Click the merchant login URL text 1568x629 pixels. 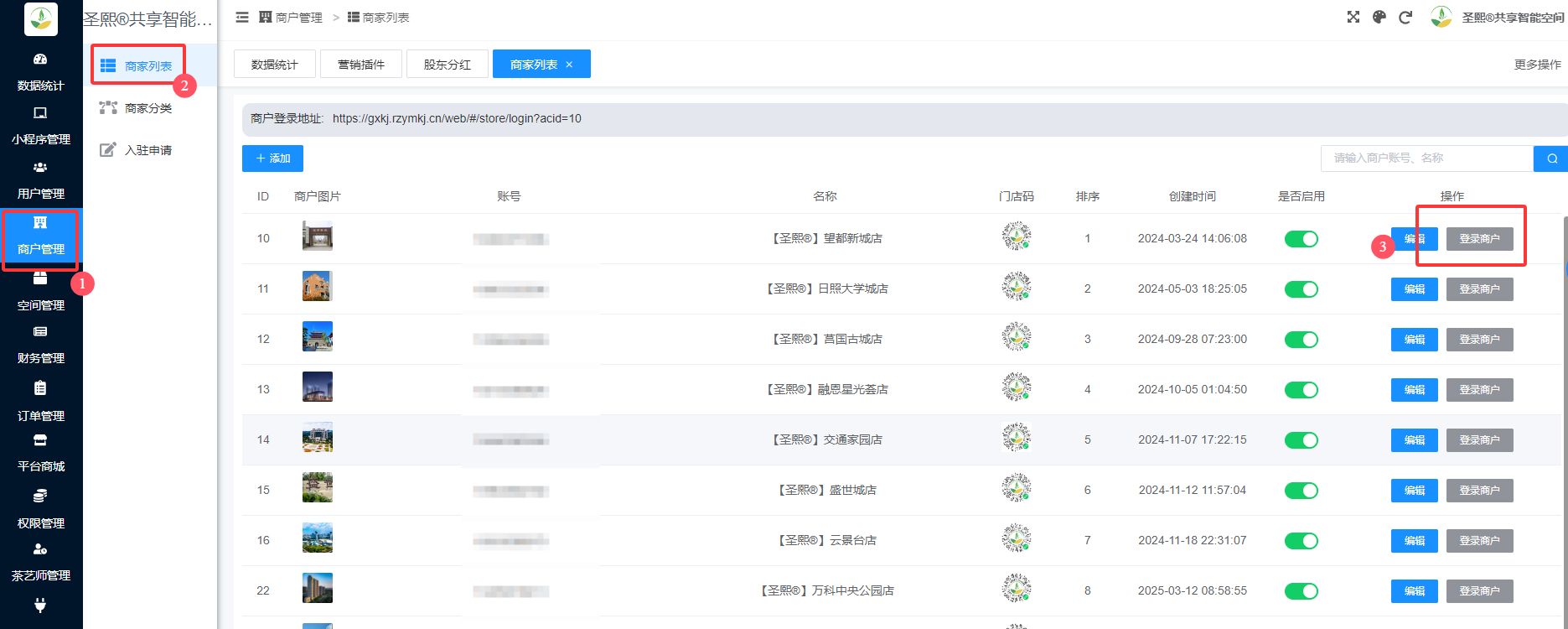(457, 119)
